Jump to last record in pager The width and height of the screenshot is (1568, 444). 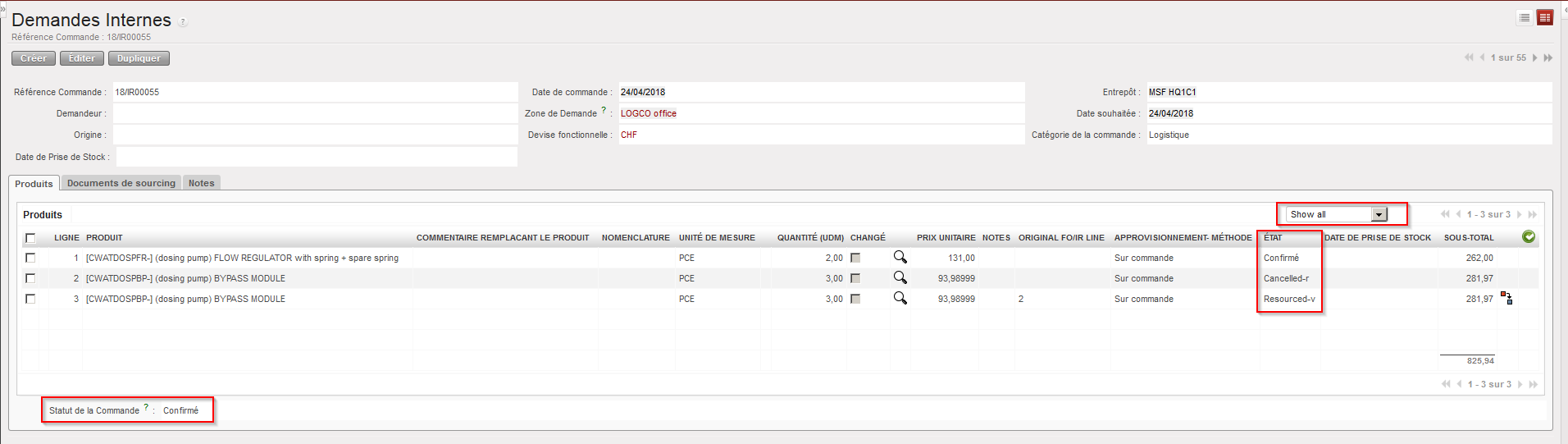point(1548,57)
